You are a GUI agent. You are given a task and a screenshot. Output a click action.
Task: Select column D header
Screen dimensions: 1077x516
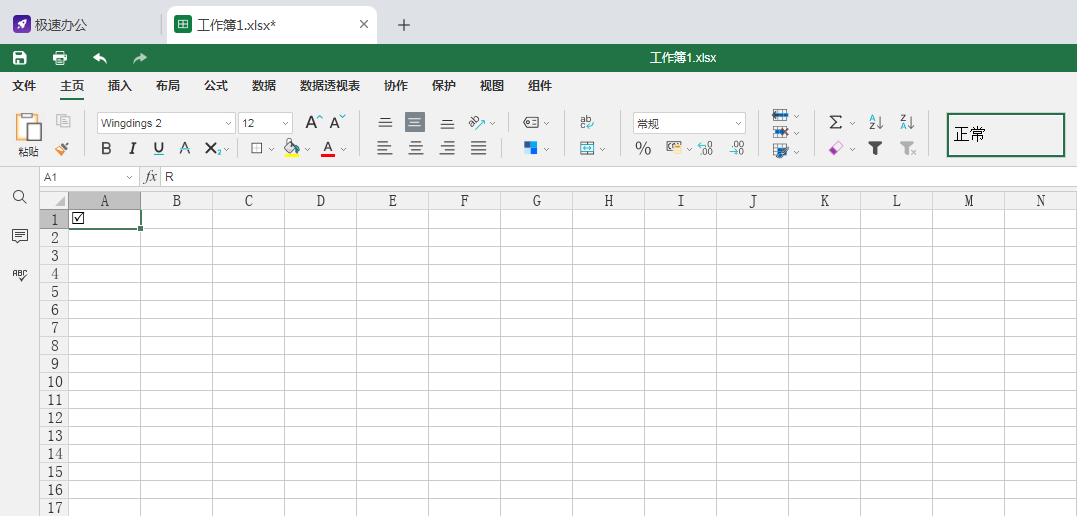point(321,201)
